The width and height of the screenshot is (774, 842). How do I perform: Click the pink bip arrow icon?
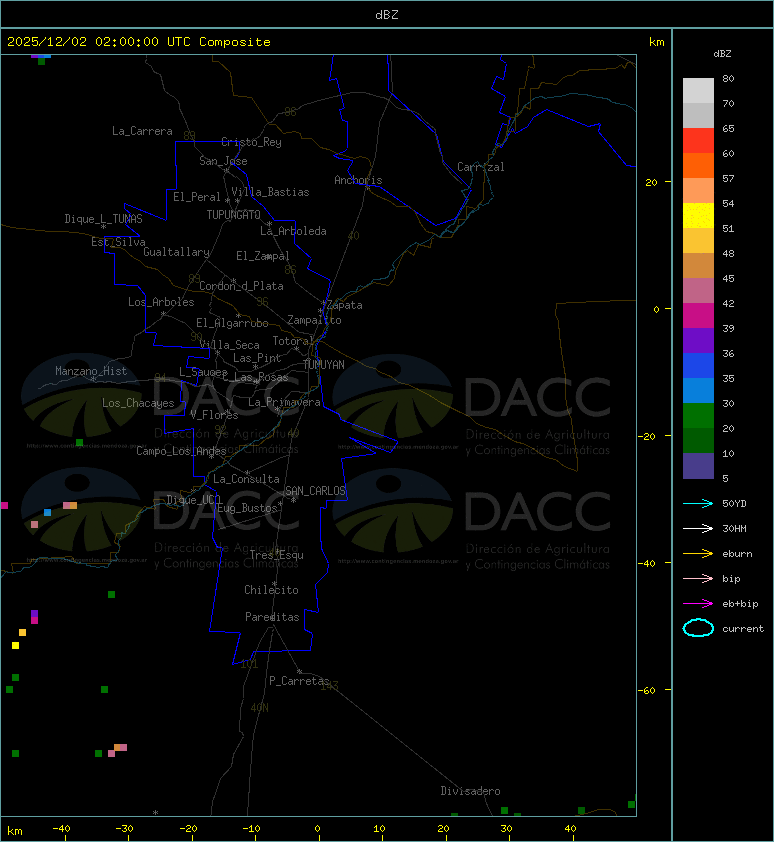698,578
